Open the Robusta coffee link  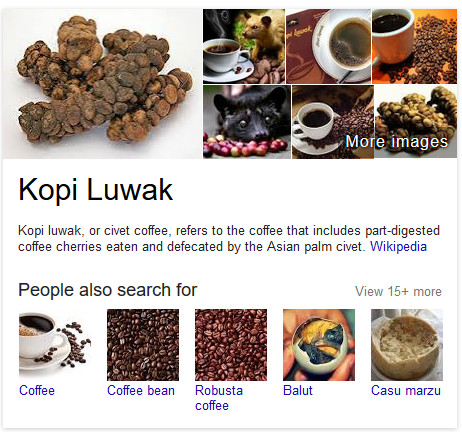pos(219,398)
